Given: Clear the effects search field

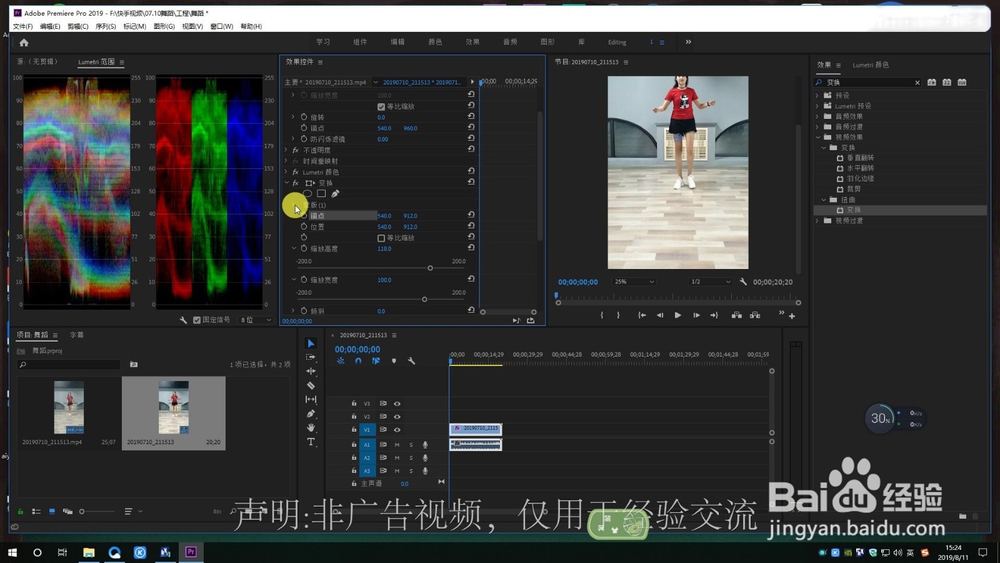Looking at the screenshot, I should coord(917,82).
